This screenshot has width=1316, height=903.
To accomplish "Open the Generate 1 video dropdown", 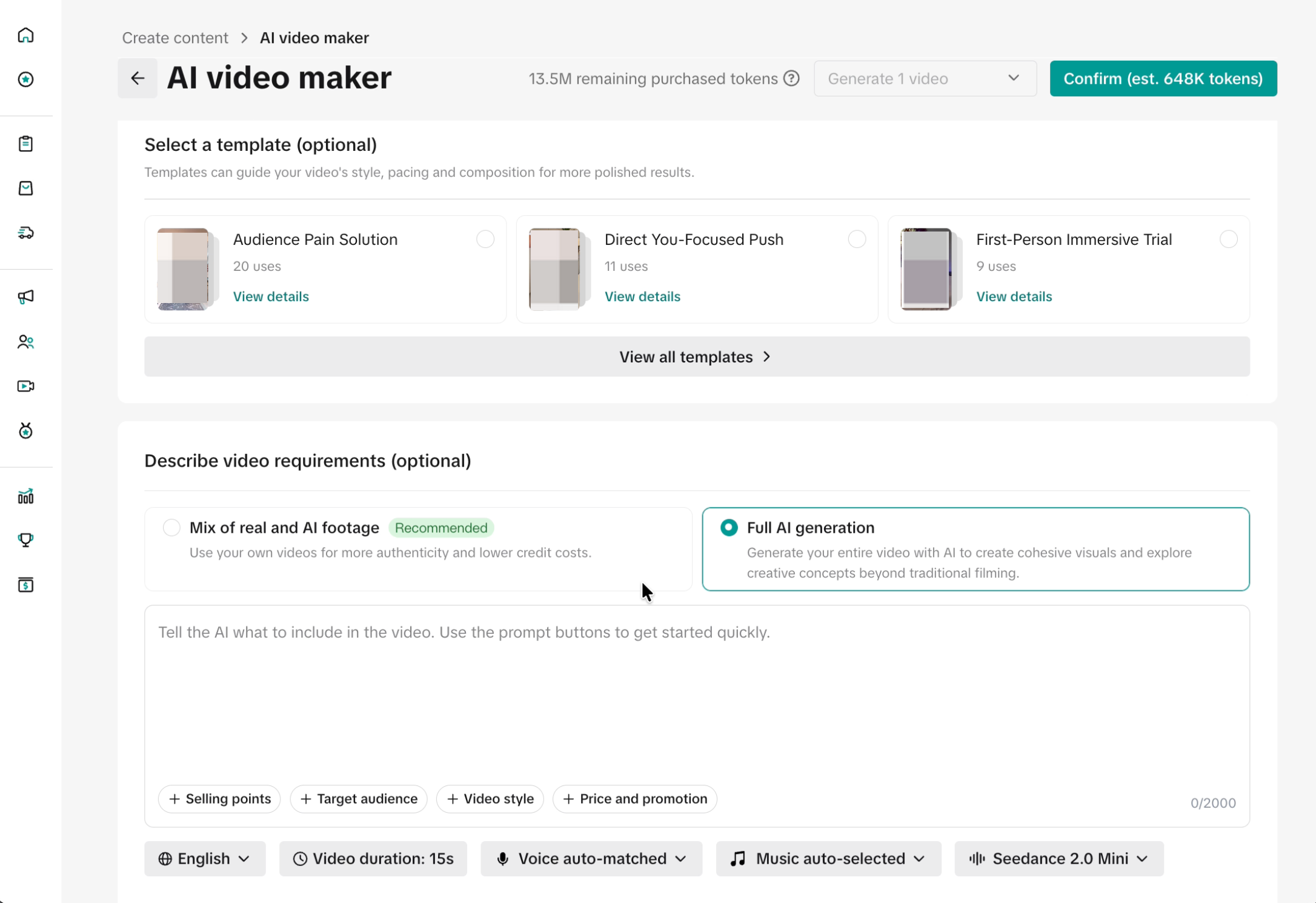I will [925, 78].
